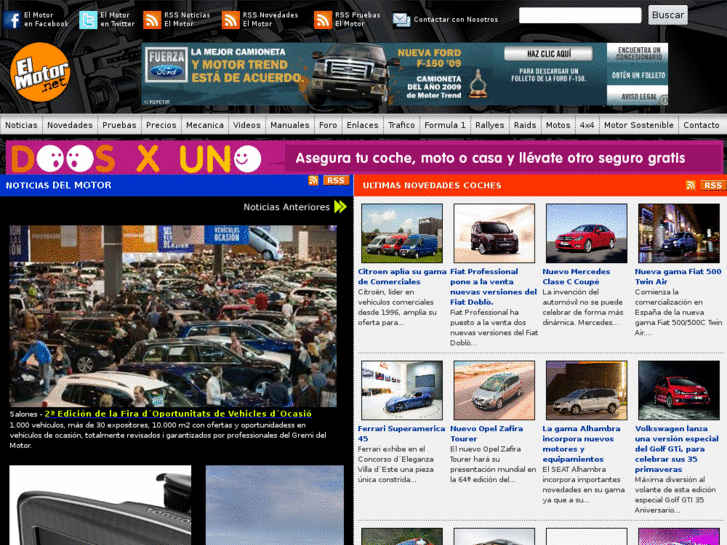Screen dimensions: 727x545
Task: Open 'Nueva gama Fiat 500 Twin Air' link
Action: point(678,276)
